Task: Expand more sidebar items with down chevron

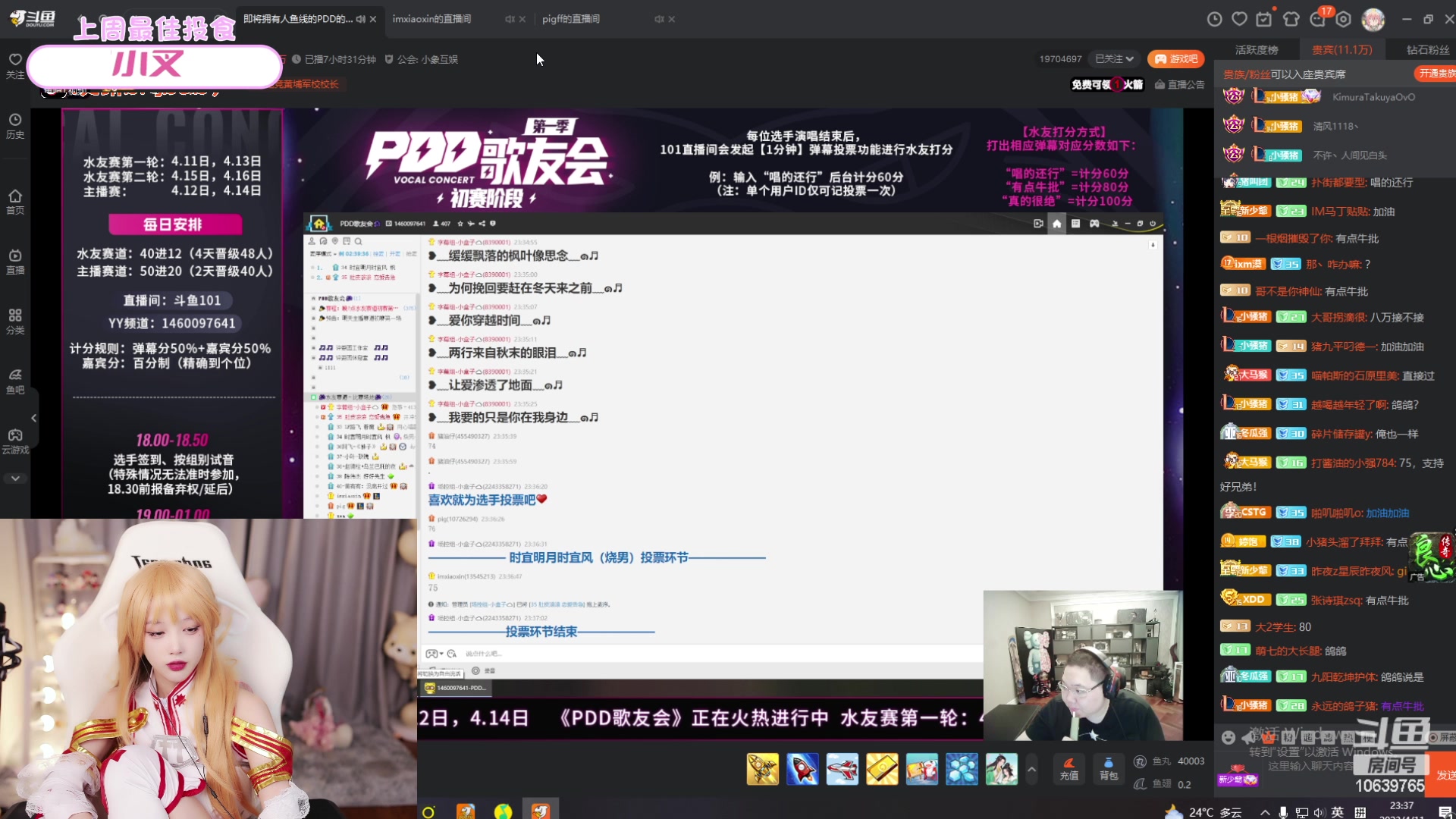Action: (15, 479)
